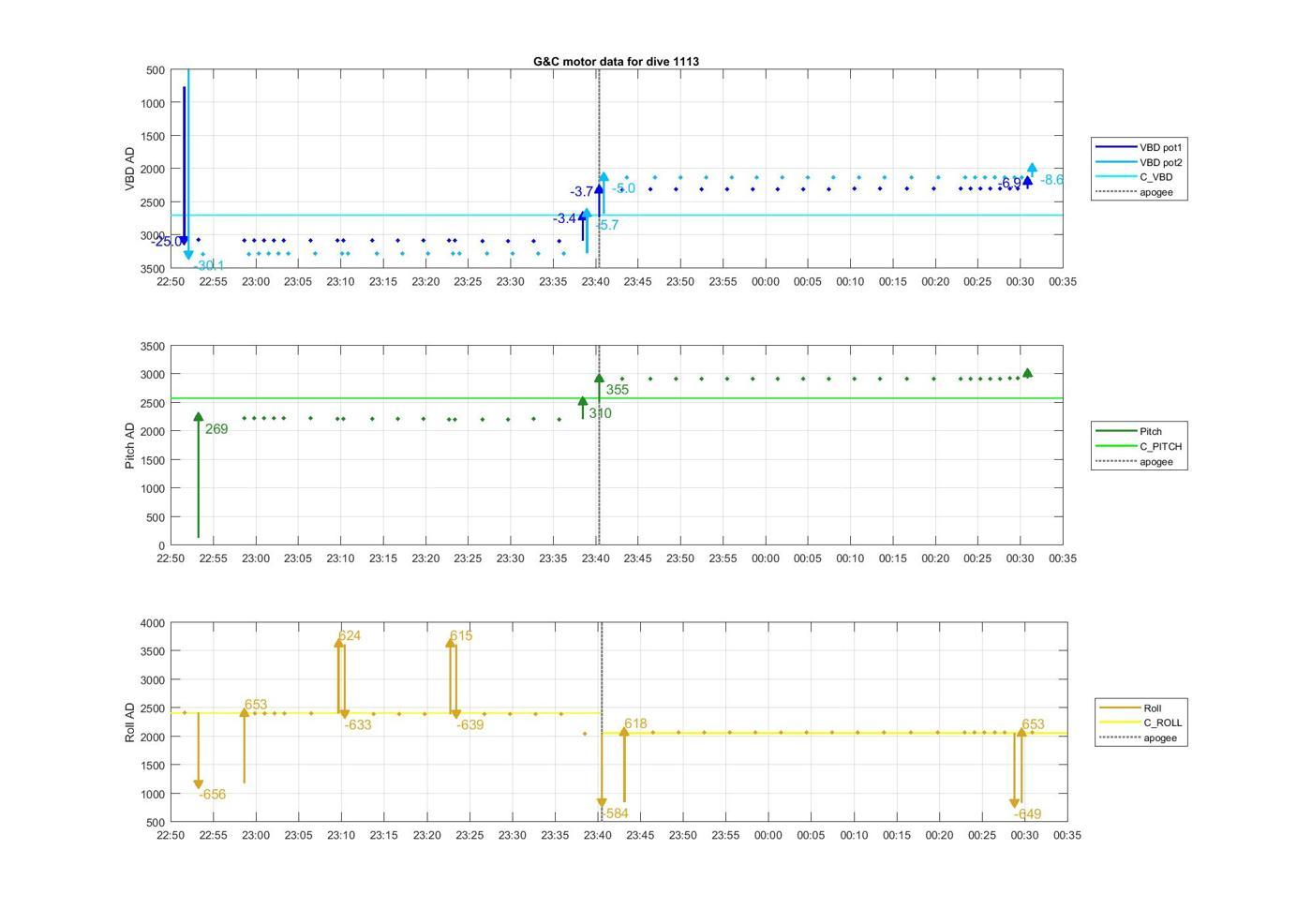
Task: Click the '-8.6' VBD annotation
Action: [x=1051, y=180]
